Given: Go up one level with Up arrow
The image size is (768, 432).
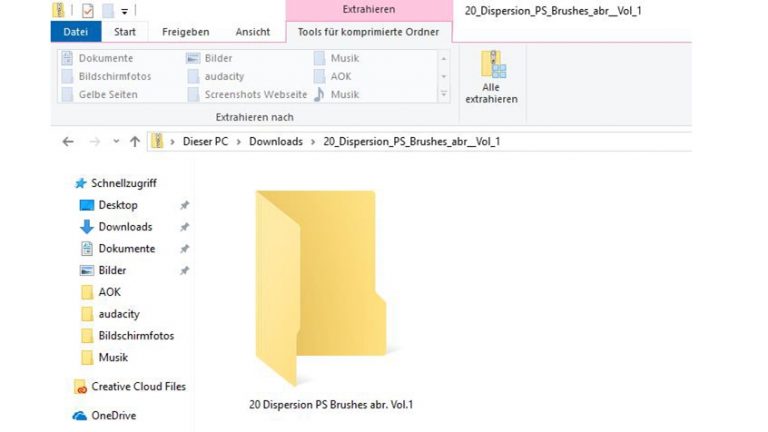Looking at the screenshot, I should (x=135, y=142).
